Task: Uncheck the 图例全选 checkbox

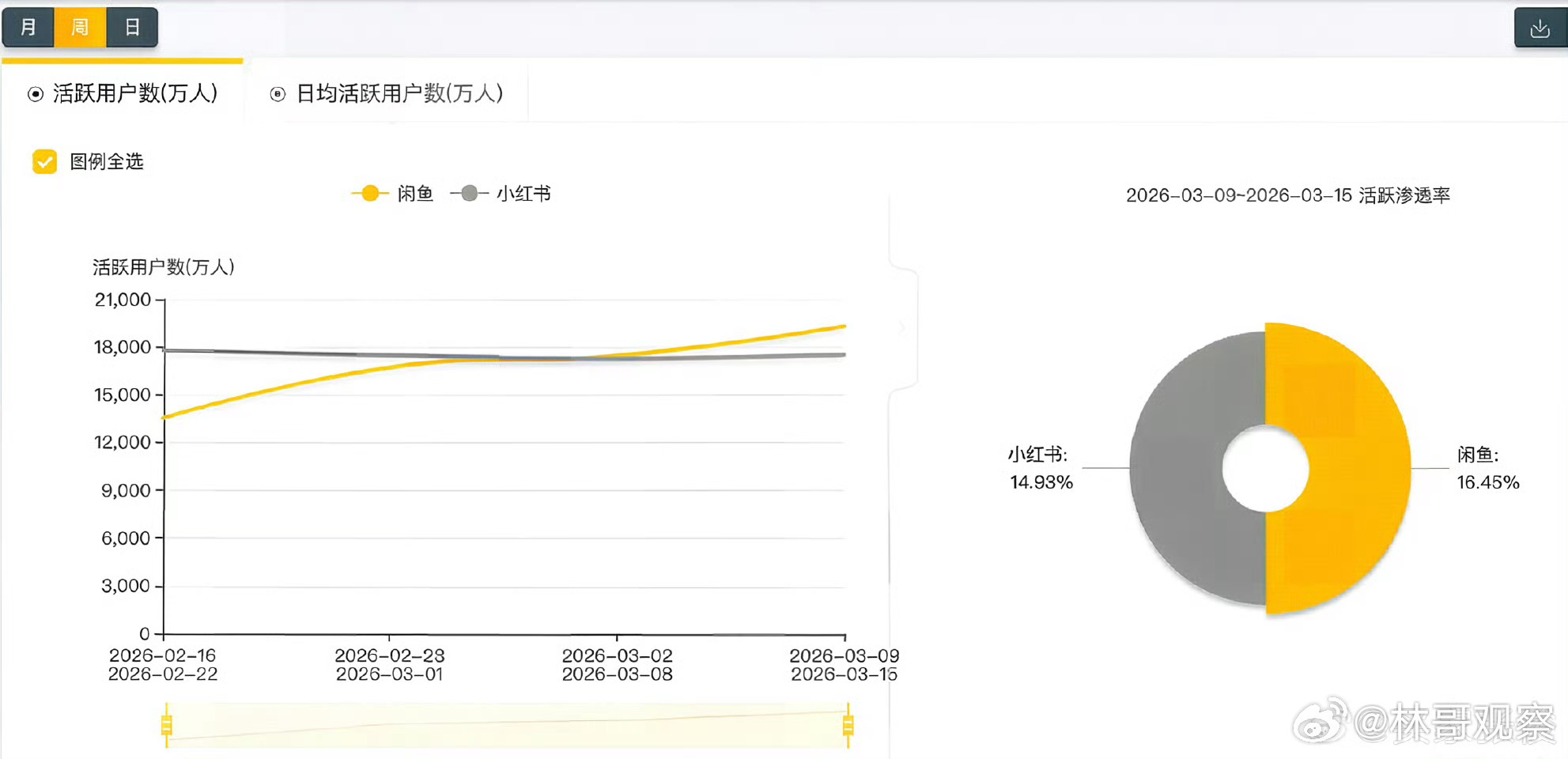Action: pyautogui.click(x=45, y=161)
